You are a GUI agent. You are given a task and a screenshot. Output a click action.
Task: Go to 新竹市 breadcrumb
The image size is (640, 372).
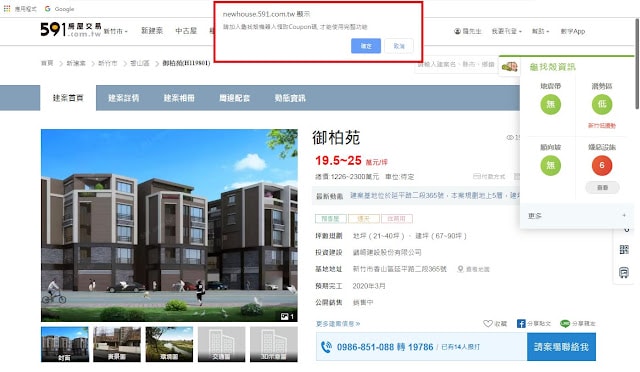[108, 63]
